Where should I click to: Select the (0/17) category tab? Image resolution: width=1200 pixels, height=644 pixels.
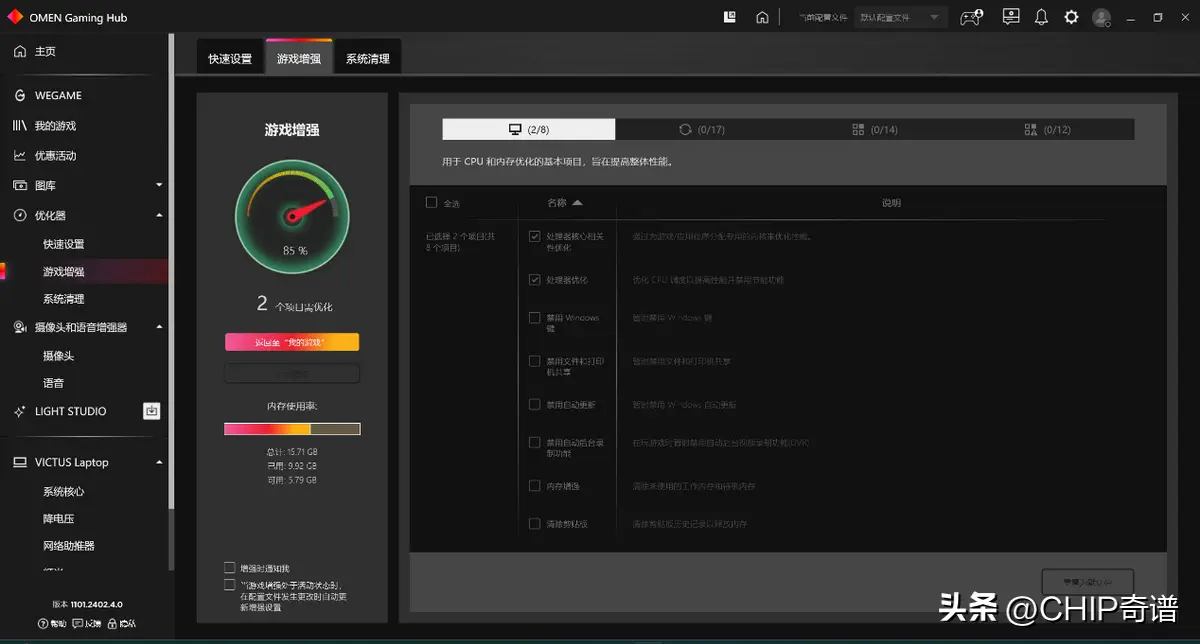(701, 130)
